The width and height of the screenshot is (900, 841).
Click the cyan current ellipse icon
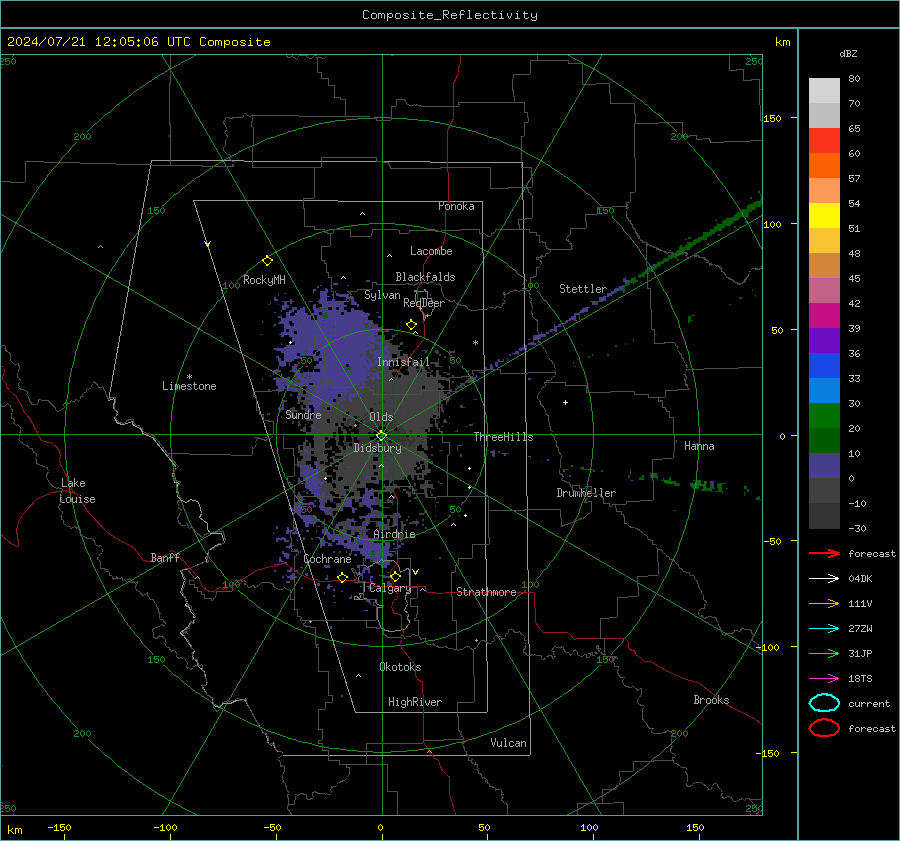click(x=824, y=703)
